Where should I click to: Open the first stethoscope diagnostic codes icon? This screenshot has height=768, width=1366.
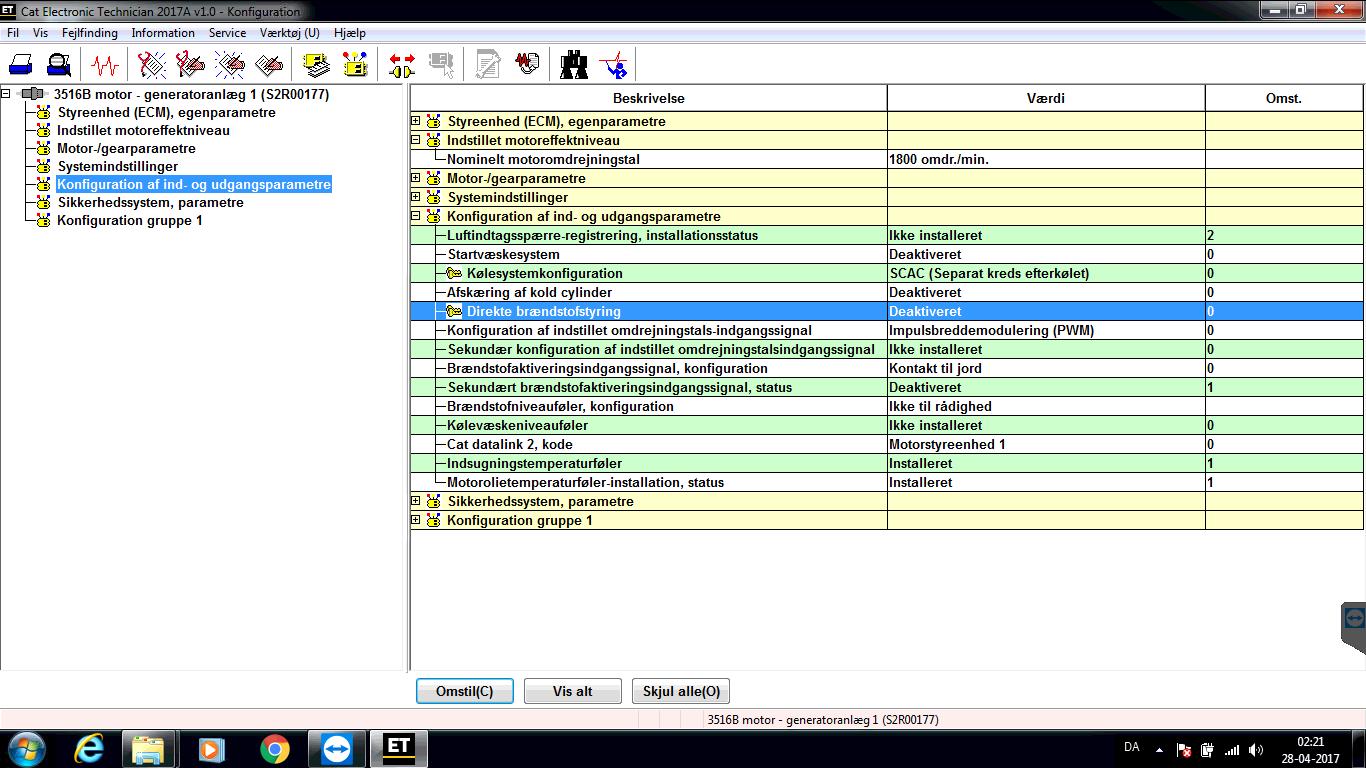(x=152, y=65)
